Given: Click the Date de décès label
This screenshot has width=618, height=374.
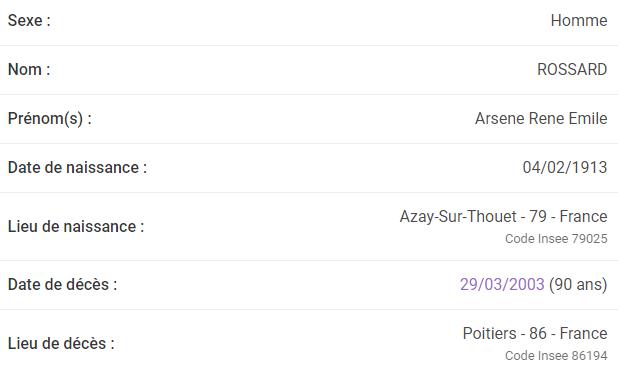Looking at the screenshot, I should (62, 285).
